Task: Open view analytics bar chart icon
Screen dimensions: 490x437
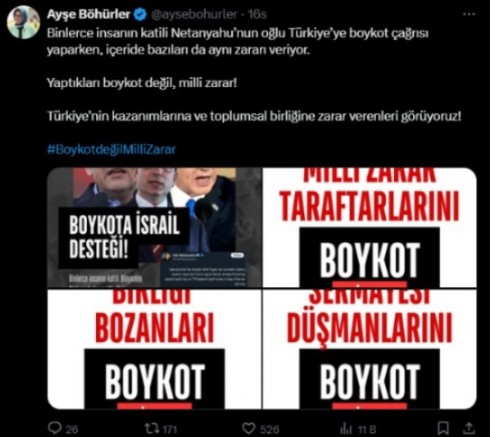Action: [346, 428]
